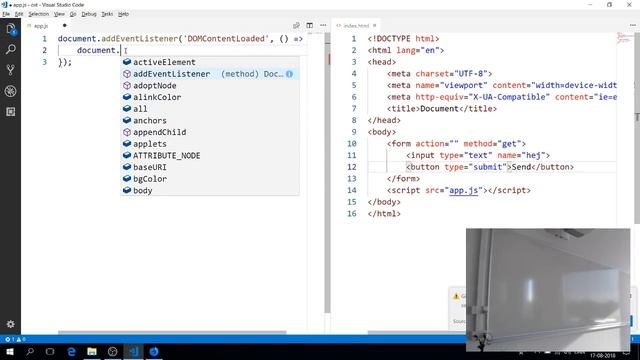Viewport: 640px width, 360px height.
Task: Switch to Visual Studio Code taskbar icon
Action: pyautogui.click(x=133, y=351)
